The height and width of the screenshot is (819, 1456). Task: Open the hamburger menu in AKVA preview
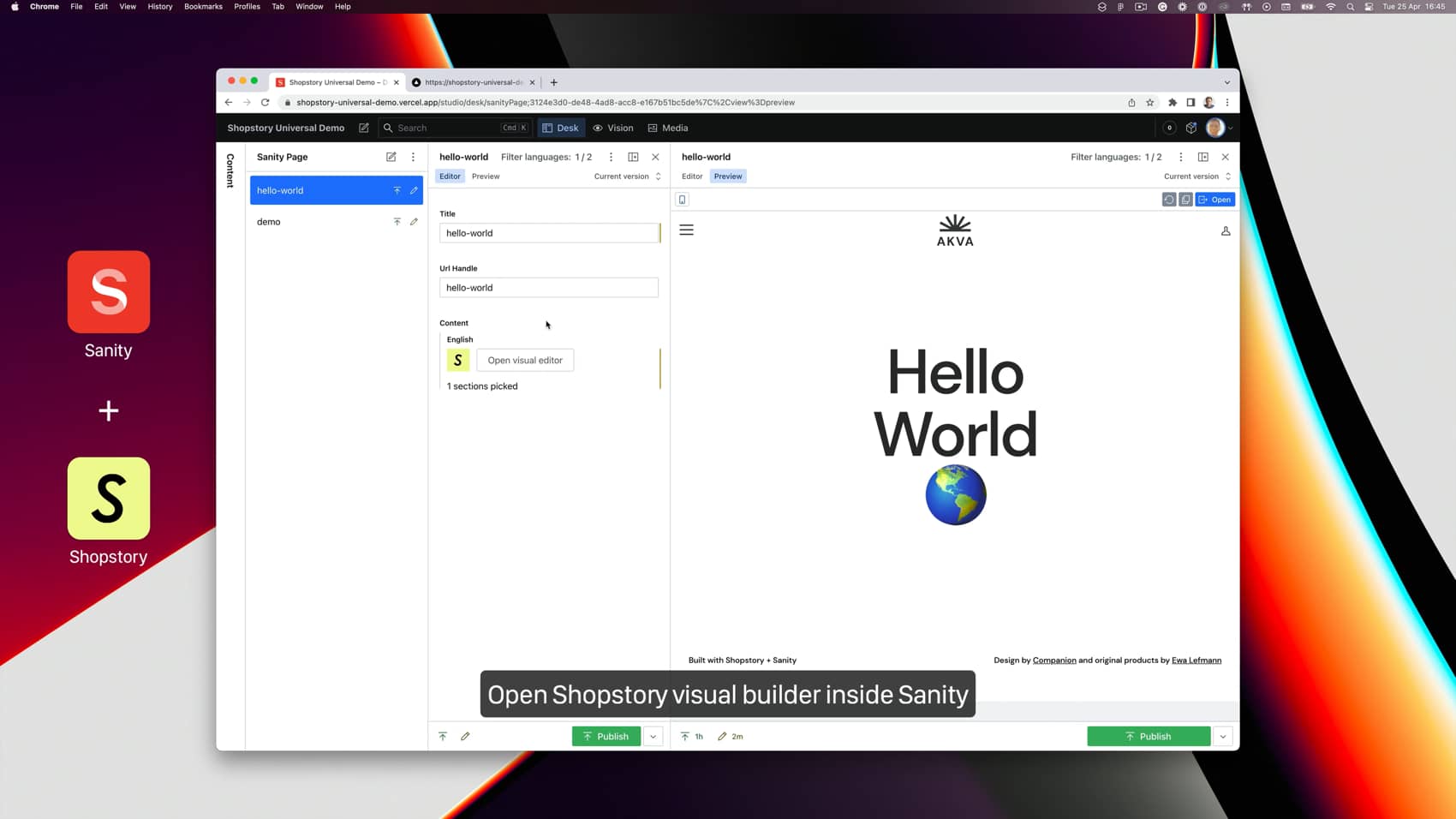click(687, 230)
